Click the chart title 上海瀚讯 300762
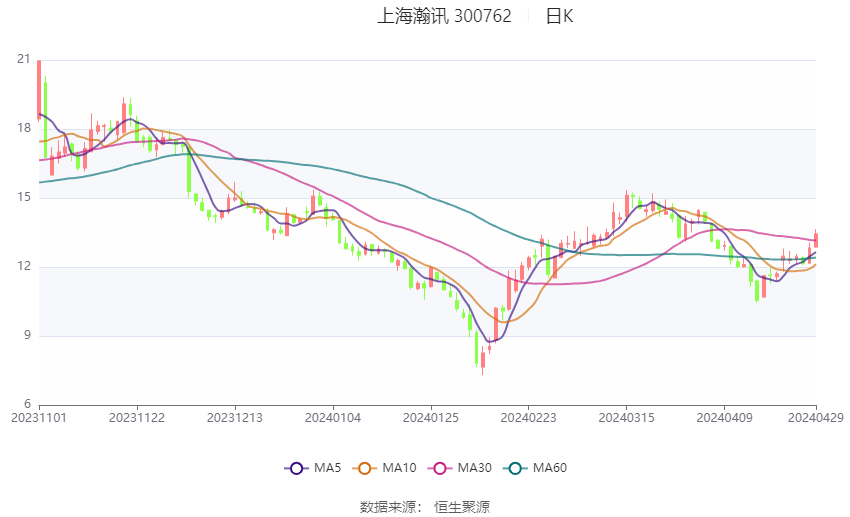The height and width of the screenshot is (517, 850). 444,16
